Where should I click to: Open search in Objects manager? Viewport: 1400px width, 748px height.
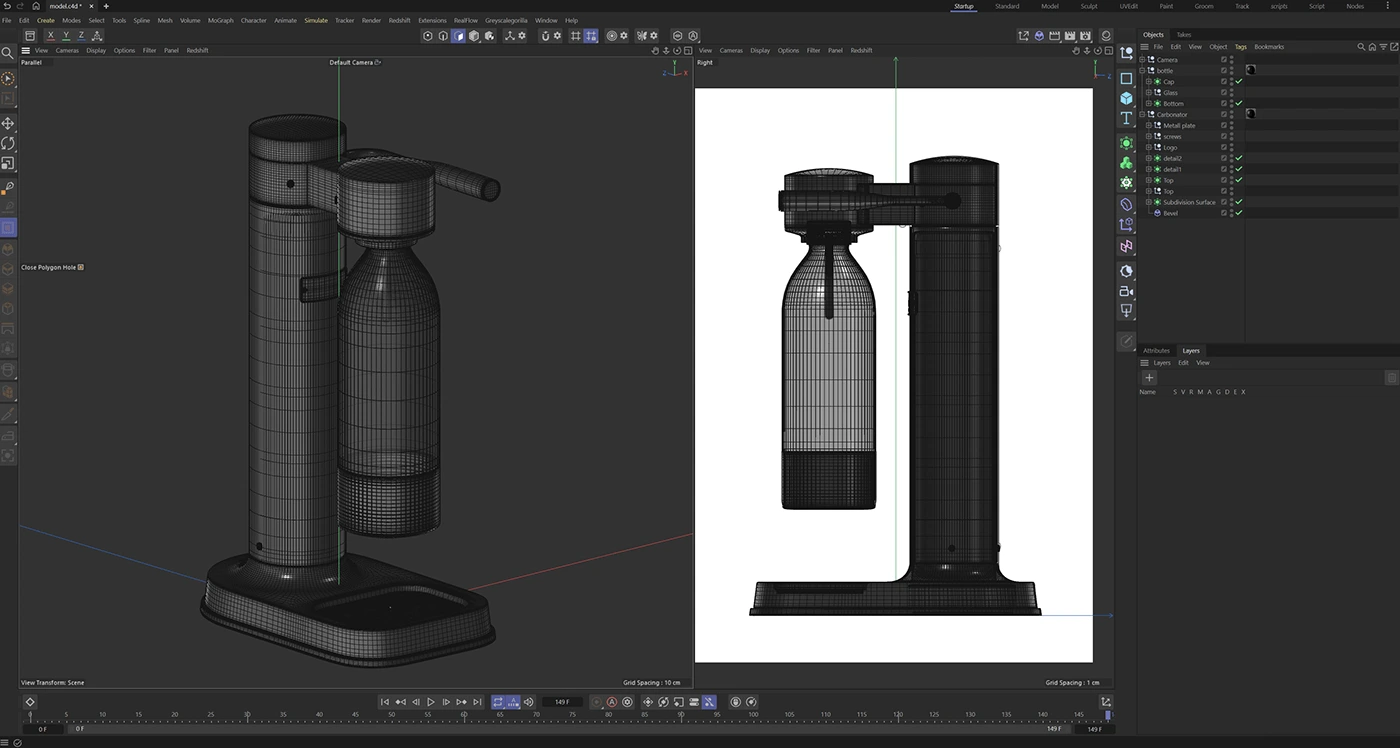click(x=1361, y=47)
